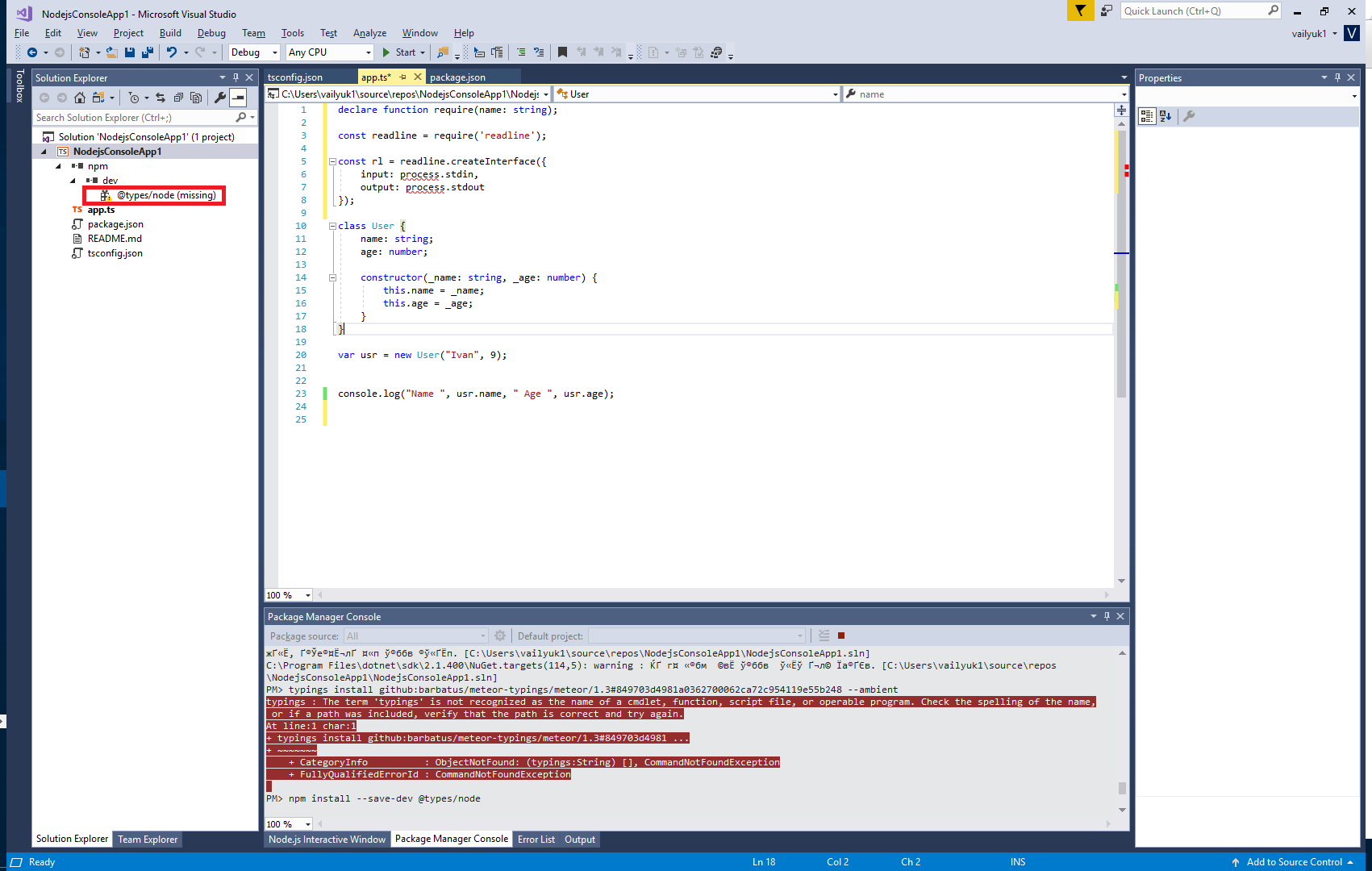Click the Uncomment Selected Lines icon

(539, 52)
